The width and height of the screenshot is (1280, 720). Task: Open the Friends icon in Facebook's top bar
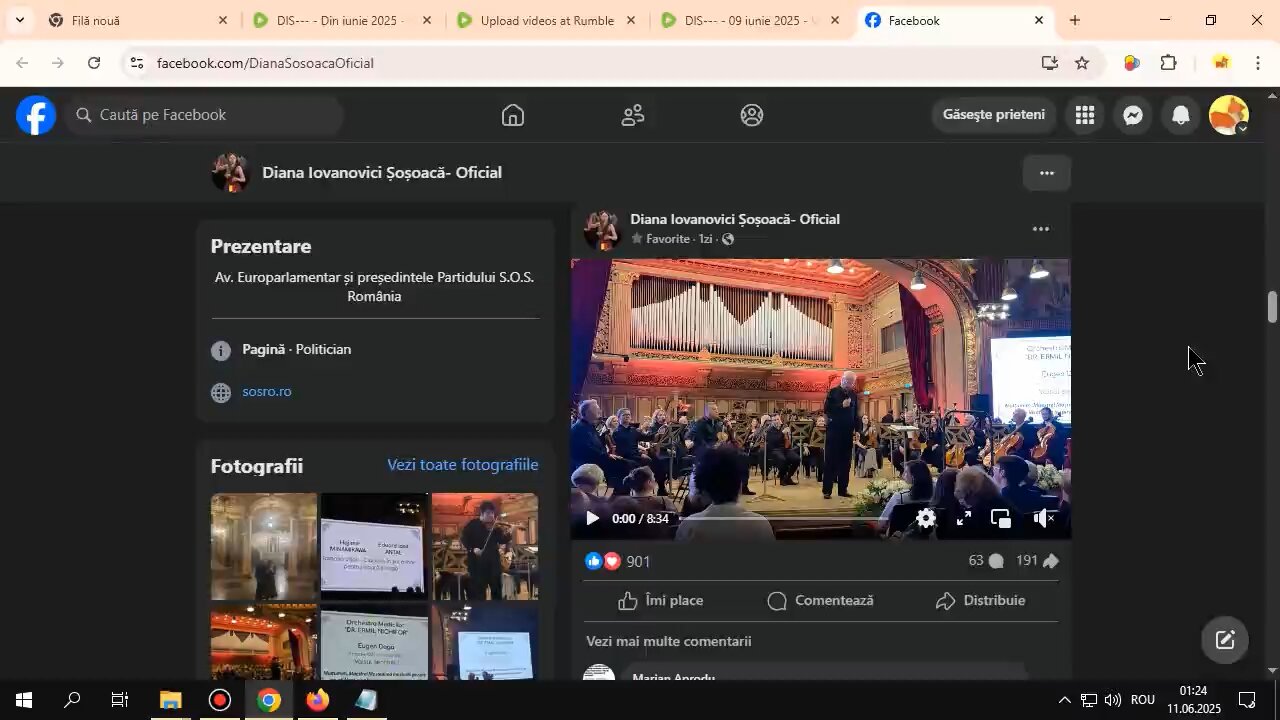click(x=633, y=115)
